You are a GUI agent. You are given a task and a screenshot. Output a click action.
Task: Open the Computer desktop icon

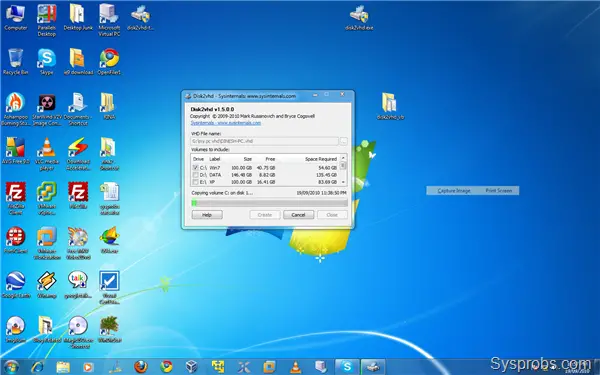coord(15,17)
